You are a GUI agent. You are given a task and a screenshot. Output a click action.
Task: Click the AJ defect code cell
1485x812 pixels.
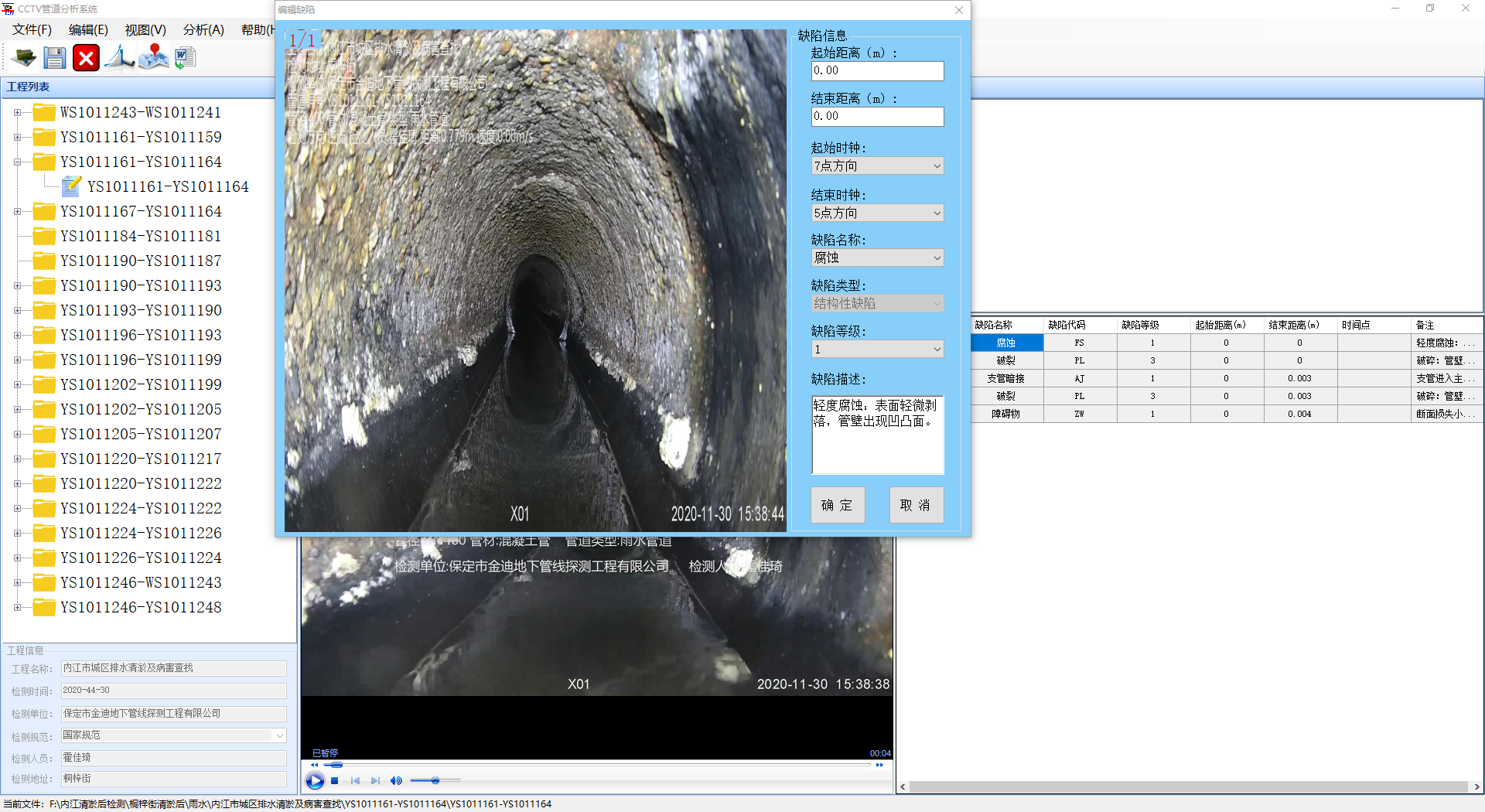[x=1080, y=378]
